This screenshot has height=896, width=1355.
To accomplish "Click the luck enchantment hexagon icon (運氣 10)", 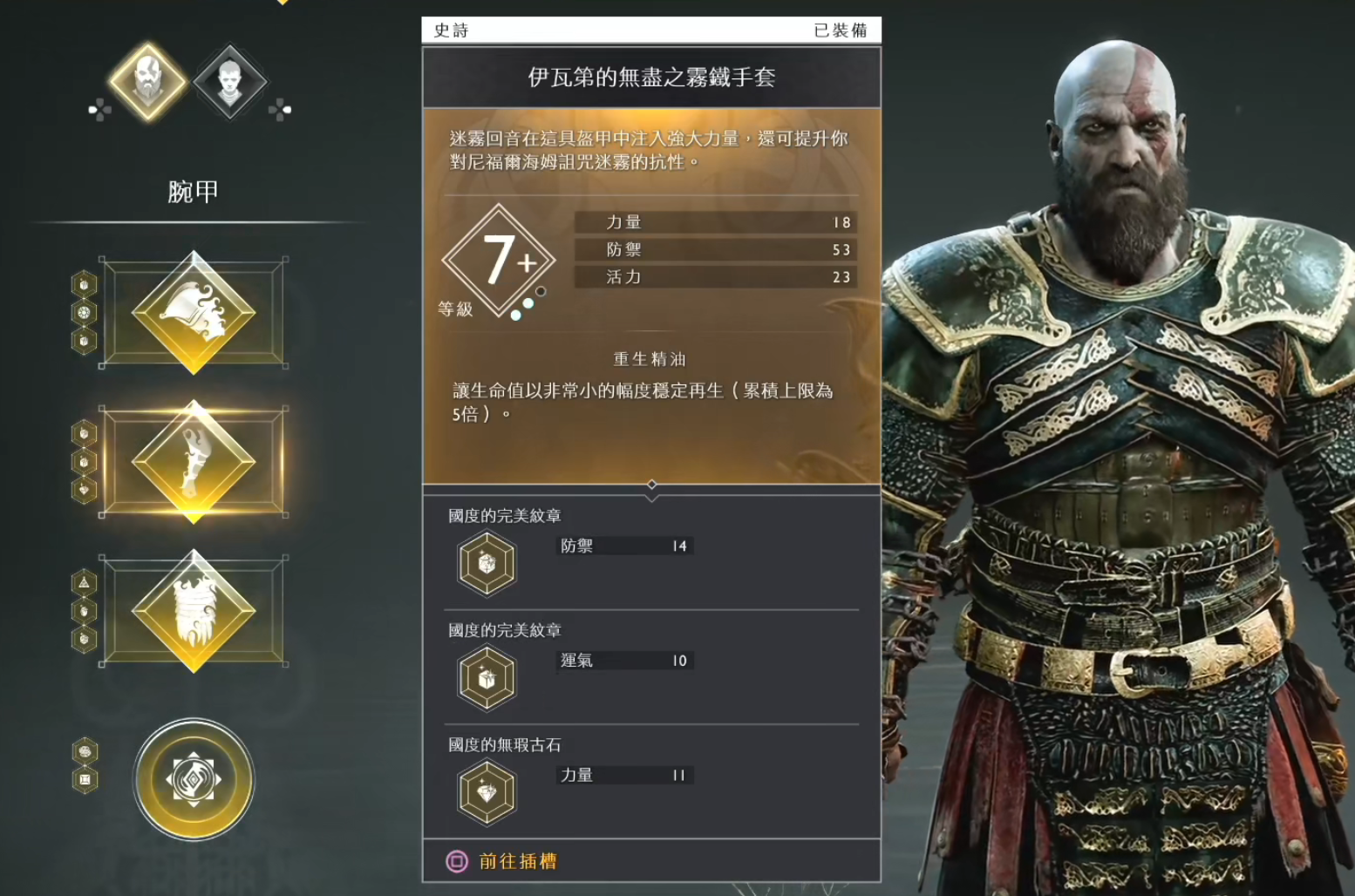I will coord(487,679).
